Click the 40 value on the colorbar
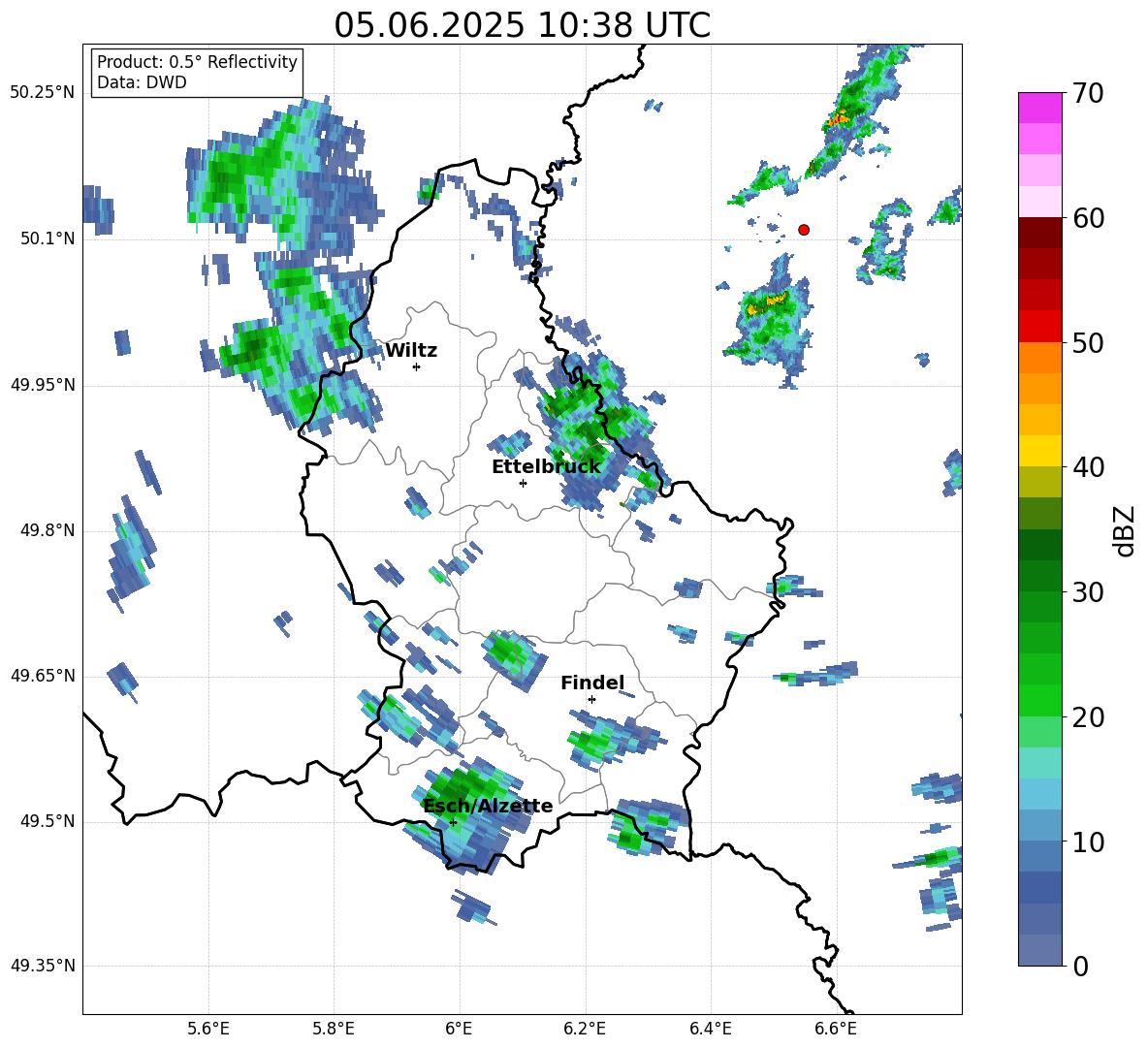 [1088, 467]
